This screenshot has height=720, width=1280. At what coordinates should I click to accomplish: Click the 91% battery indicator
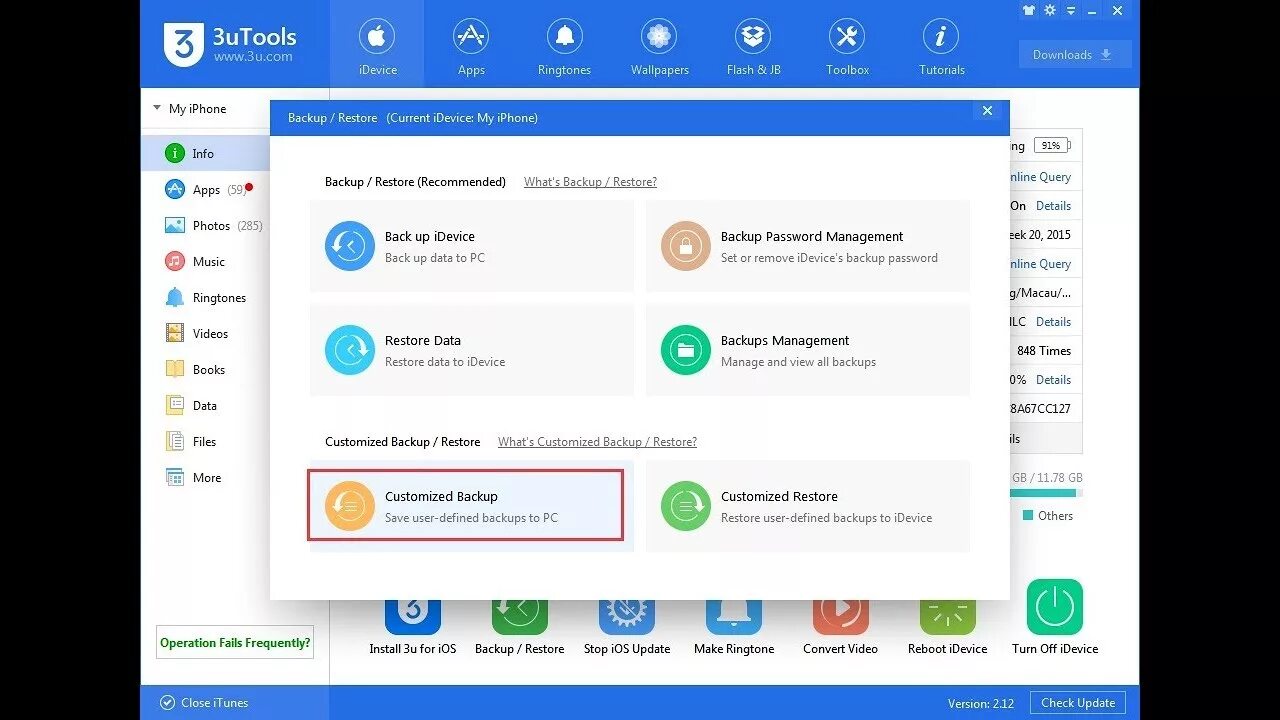pos(1052,146)
